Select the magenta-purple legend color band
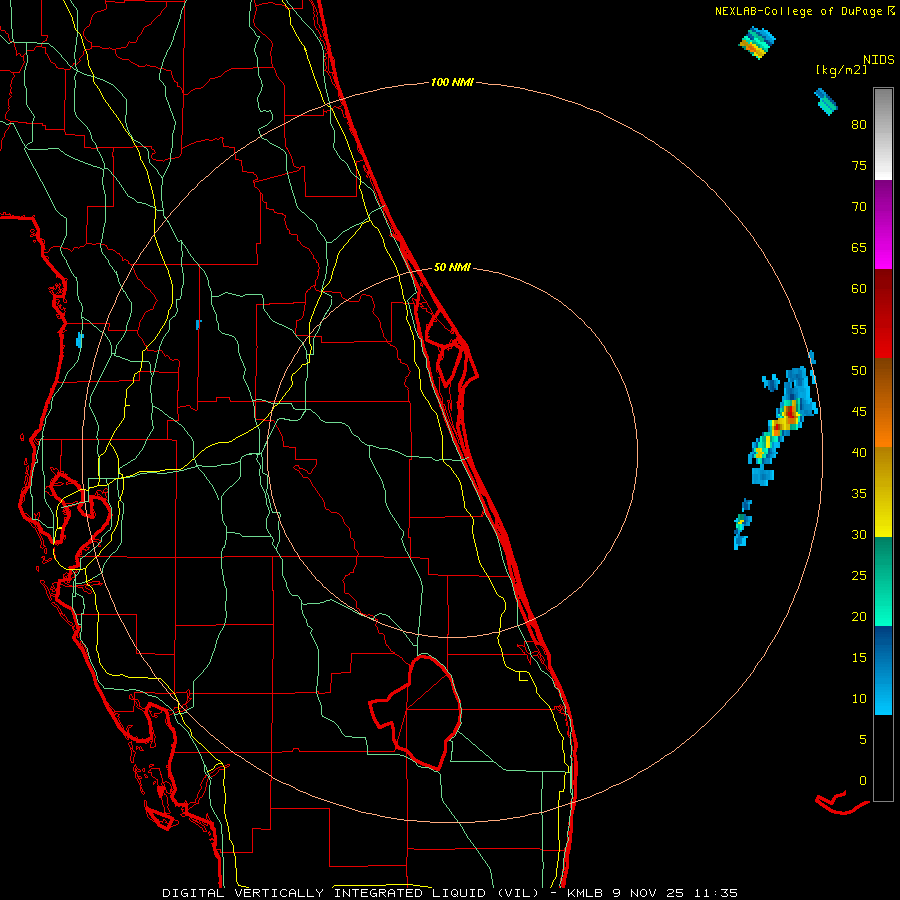Viewport: 900px width, 900px height. pos(883,224)
